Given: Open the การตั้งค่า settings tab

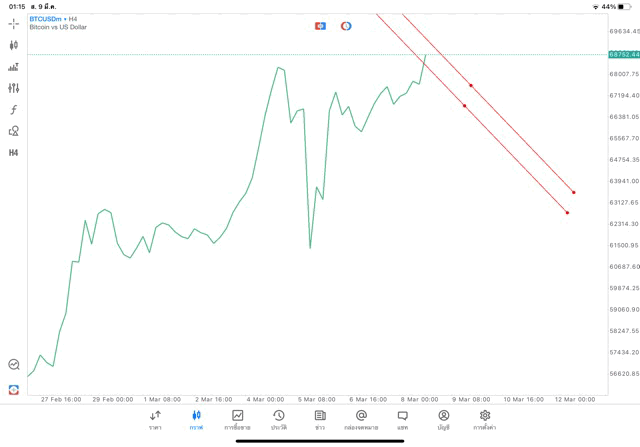Looking at the screenshot, I should point(485,420).
